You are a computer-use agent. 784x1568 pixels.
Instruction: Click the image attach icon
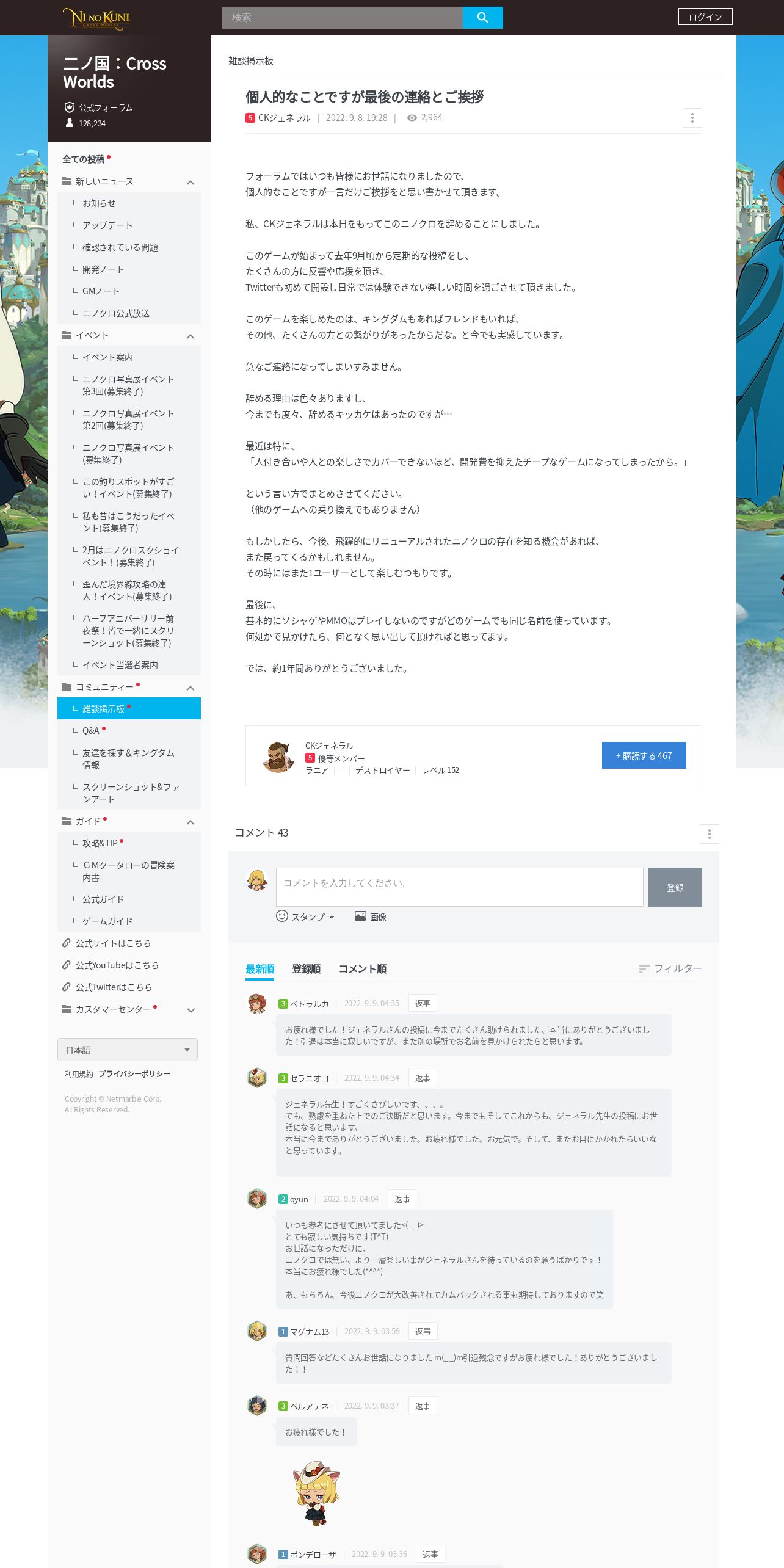[x=360, y=916]
